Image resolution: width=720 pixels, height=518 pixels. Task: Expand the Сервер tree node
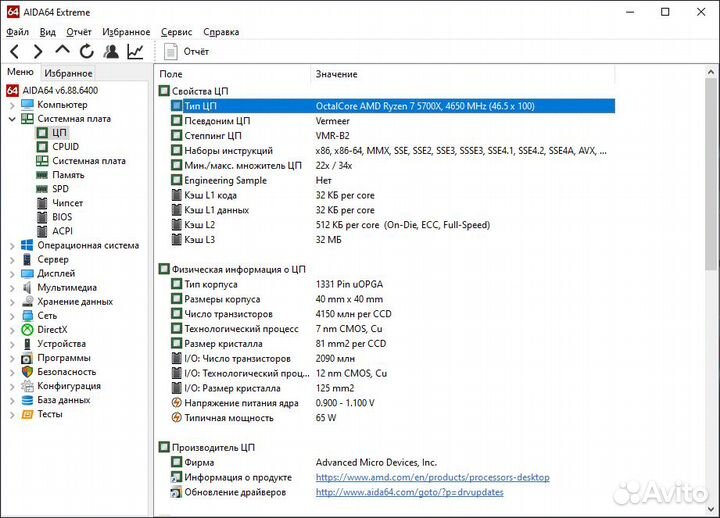pyautogui.click(x=12, y=260)
